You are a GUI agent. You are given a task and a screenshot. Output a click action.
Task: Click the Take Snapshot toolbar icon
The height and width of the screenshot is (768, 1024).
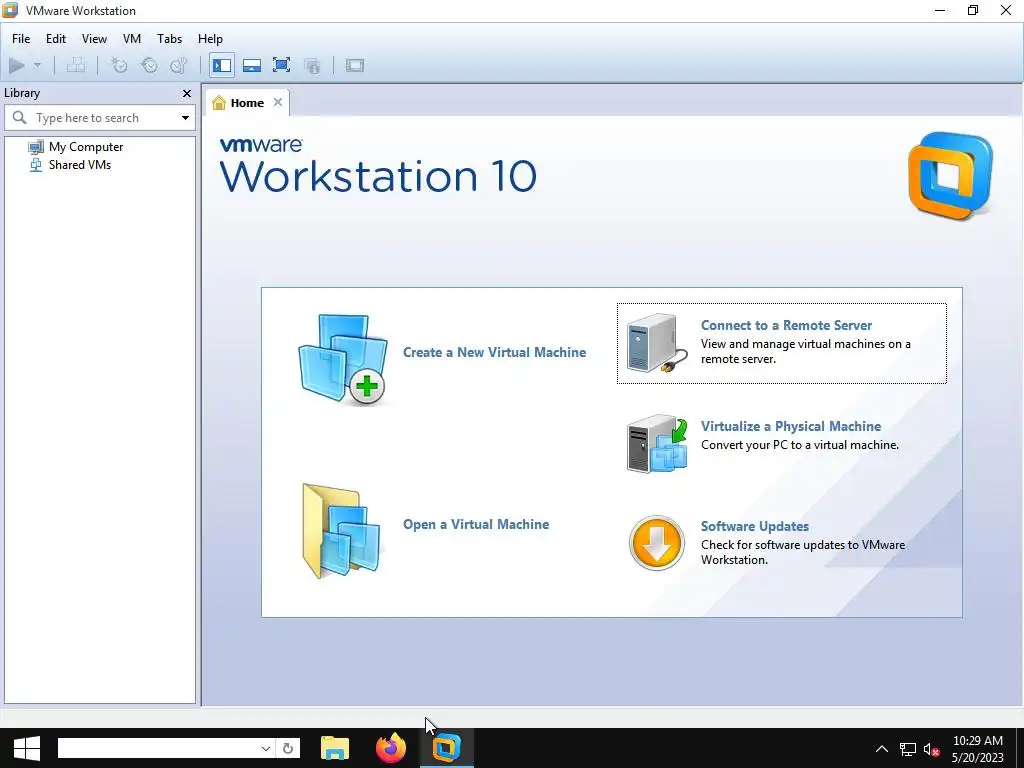(119, 65)
